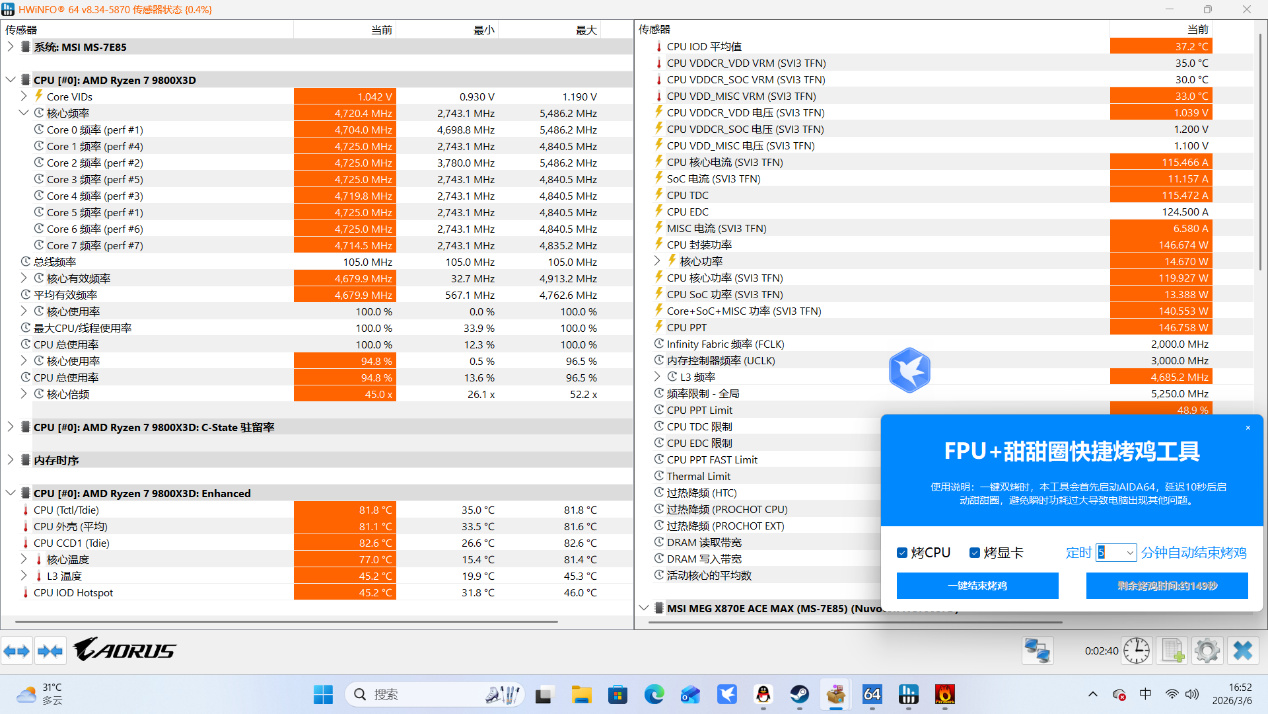Open the Windows Start menu
1268x714 pixels.
(x=324, y=693)
